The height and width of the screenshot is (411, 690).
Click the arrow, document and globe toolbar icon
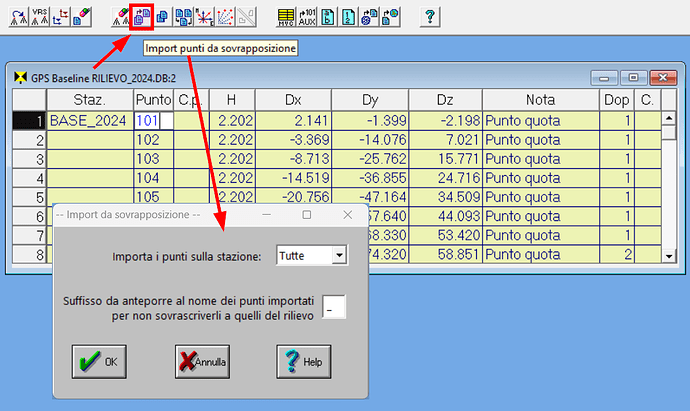click(390, 17)
